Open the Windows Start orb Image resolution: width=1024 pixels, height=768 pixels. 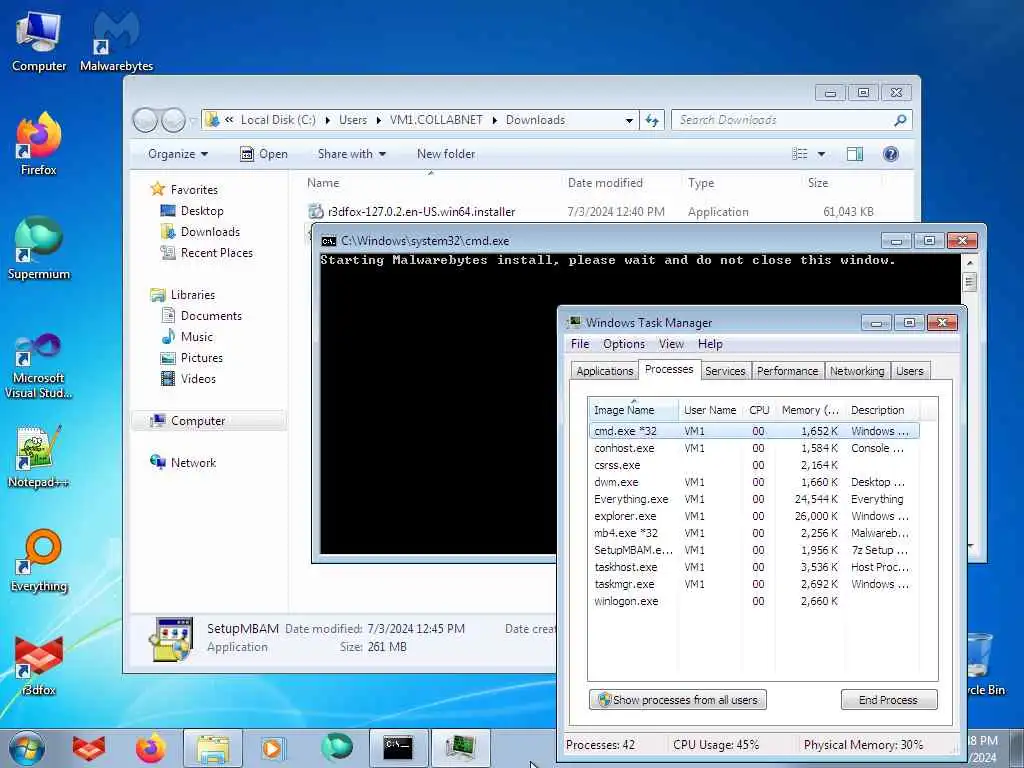(27, 748)
